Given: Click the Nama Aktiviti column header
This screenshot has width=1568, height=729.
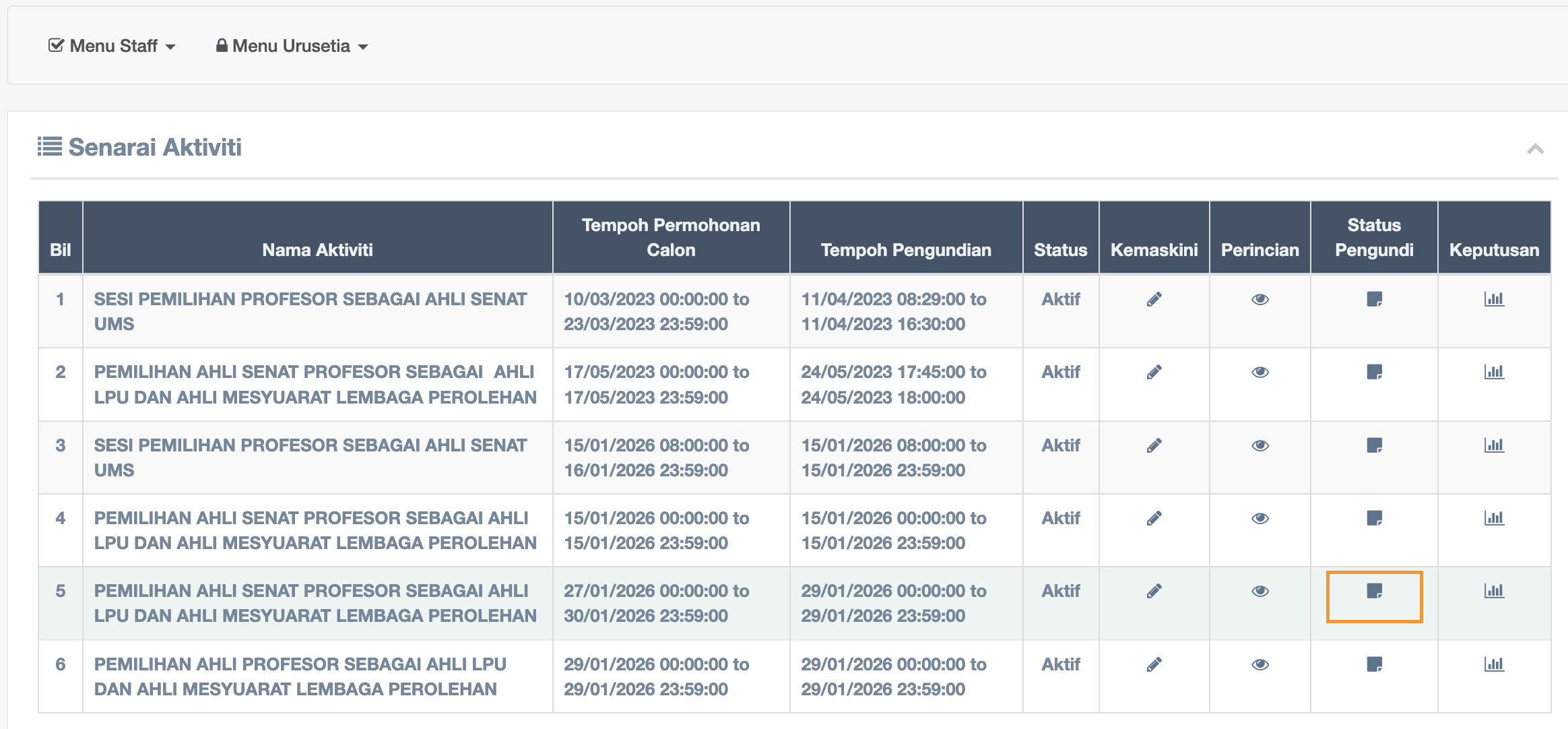Looking at the screenshot, I should tap(317, 250).
